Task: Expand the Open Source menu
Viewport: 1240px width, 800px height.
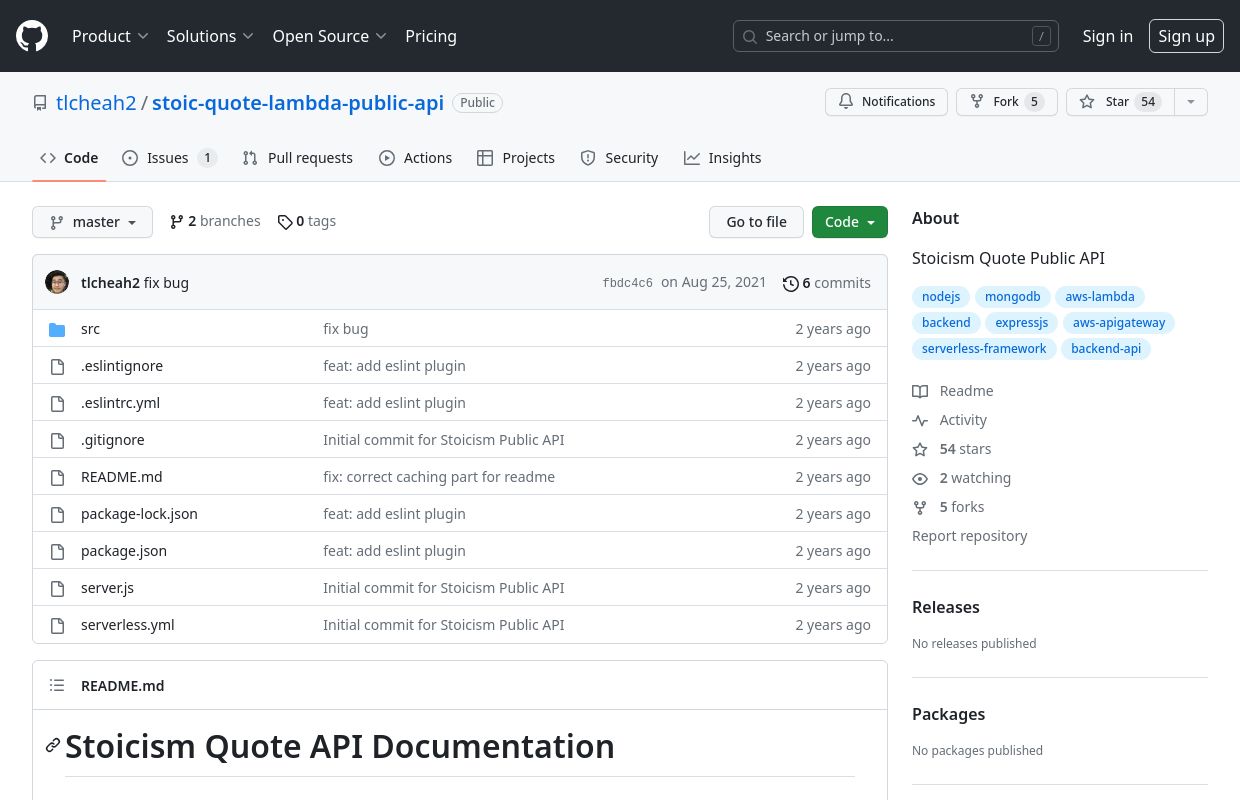Action: point(329,36)
